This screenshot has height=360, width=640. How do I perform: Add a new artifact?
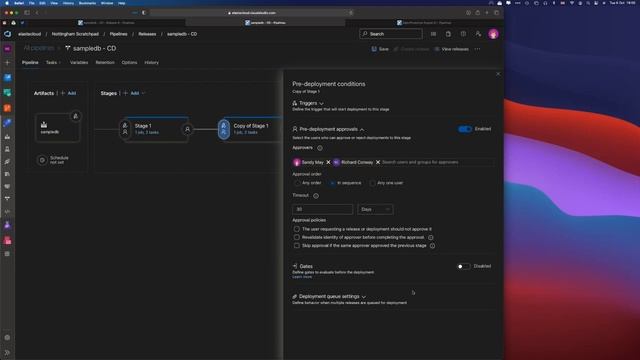pos(68,93)
